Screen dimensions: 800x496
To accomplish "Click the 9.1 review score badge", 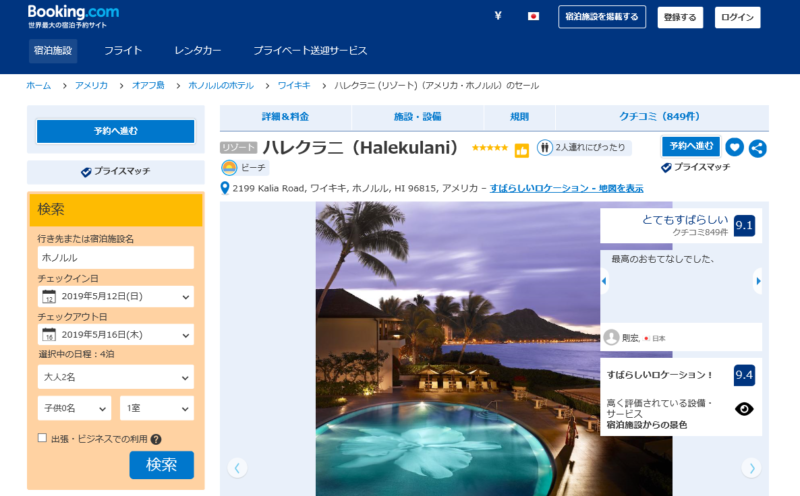I will click(744, 226).
